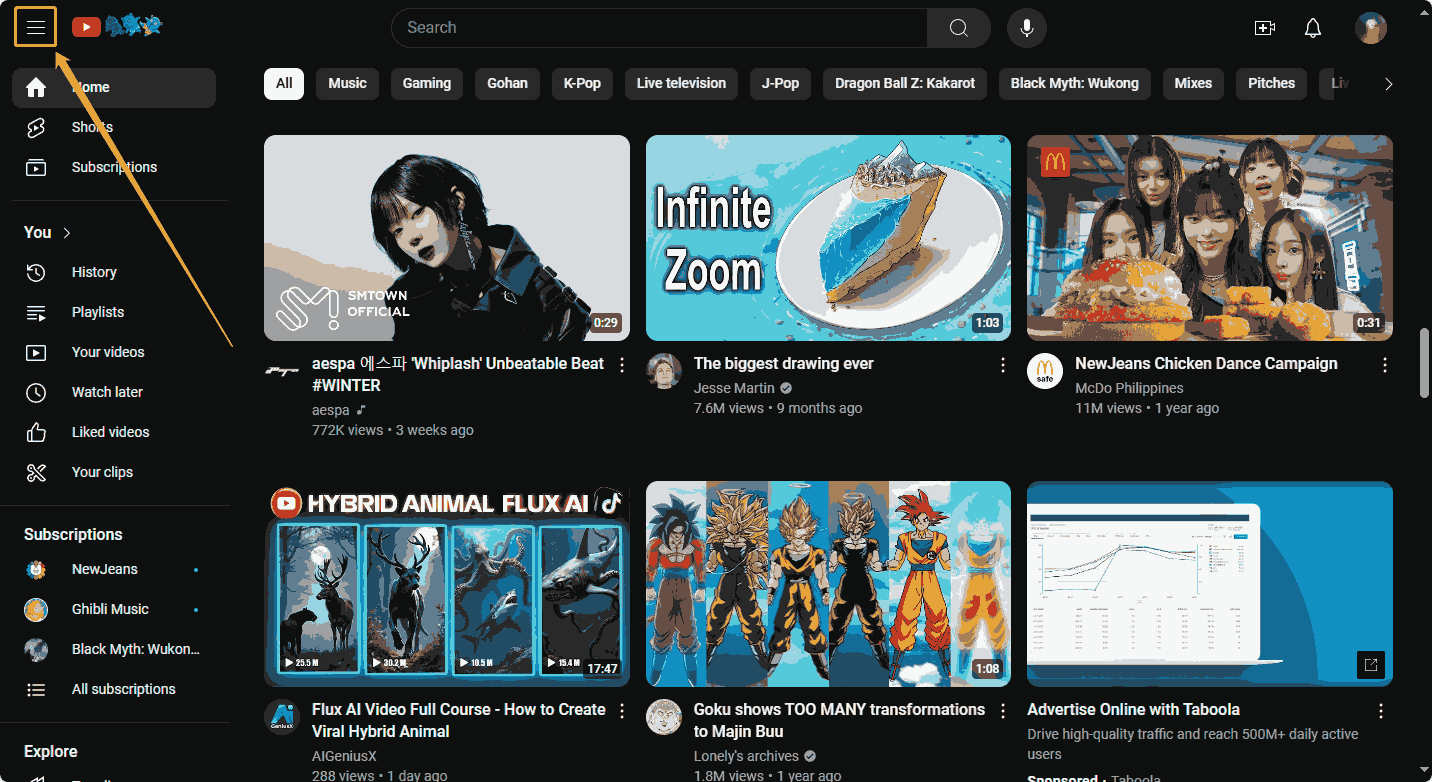Click Jesse Martin channel name
The image size is (1432, 782).
[734, 388]
